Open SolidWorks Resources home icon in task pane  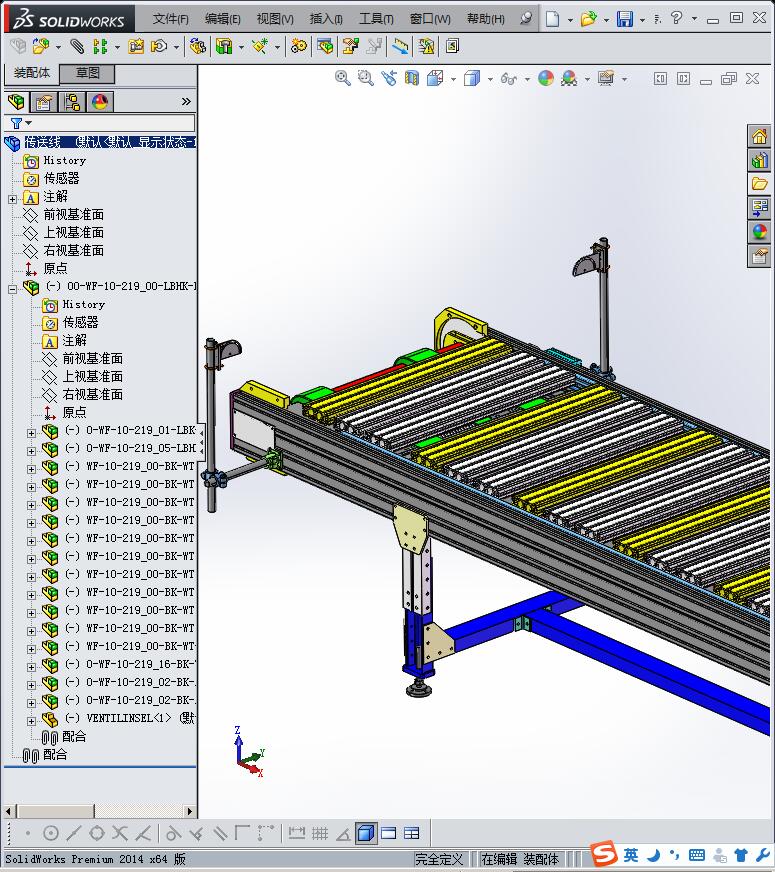[759, 136]
